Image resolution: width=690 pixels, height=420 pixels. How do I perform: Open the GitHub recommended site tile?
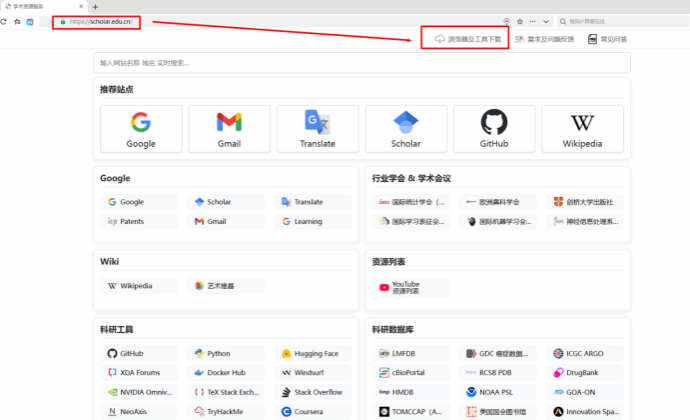point(494,129)
